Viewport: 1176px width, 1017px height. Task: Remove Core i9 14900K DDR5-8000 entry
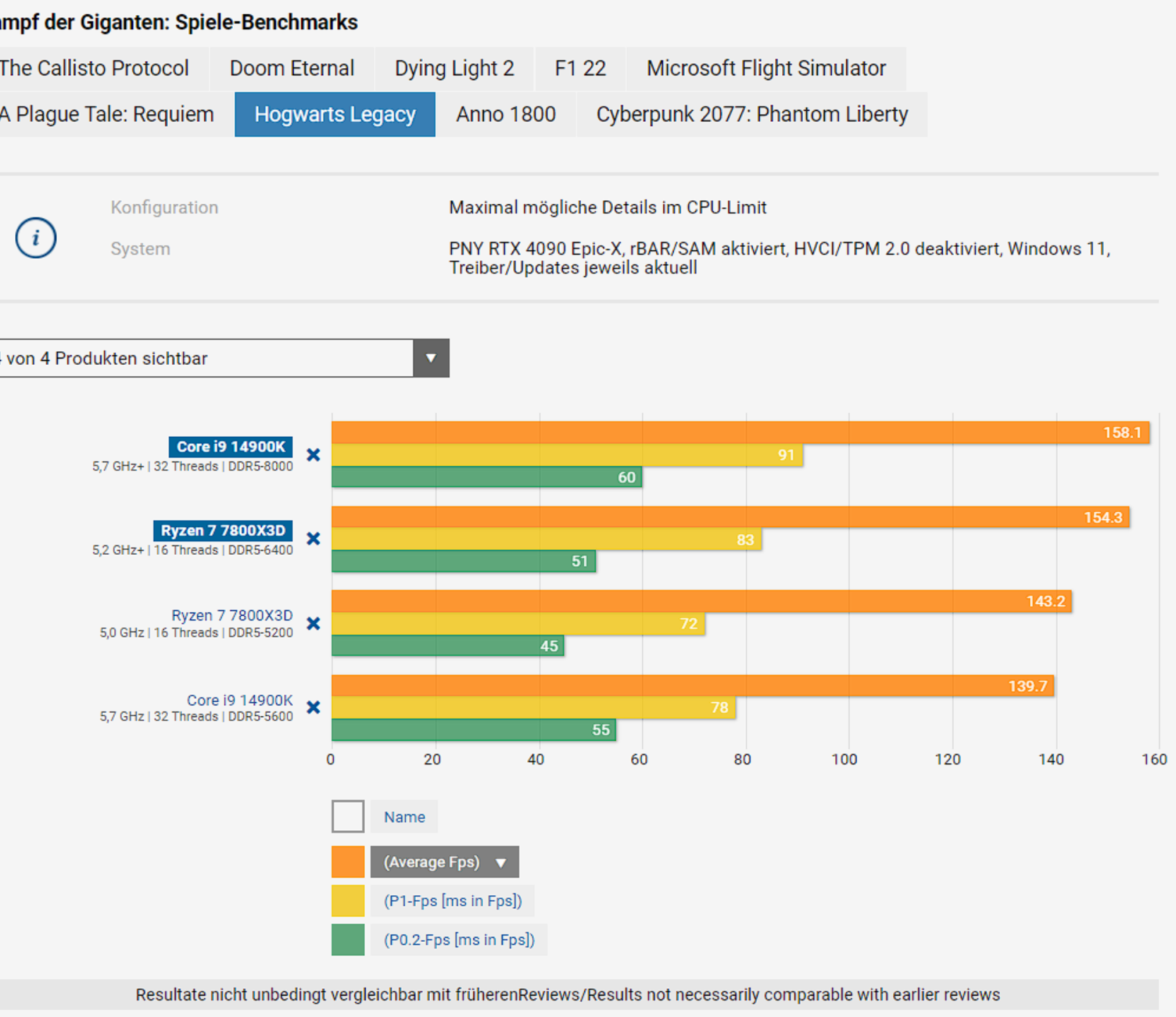[x=314, y=455]
